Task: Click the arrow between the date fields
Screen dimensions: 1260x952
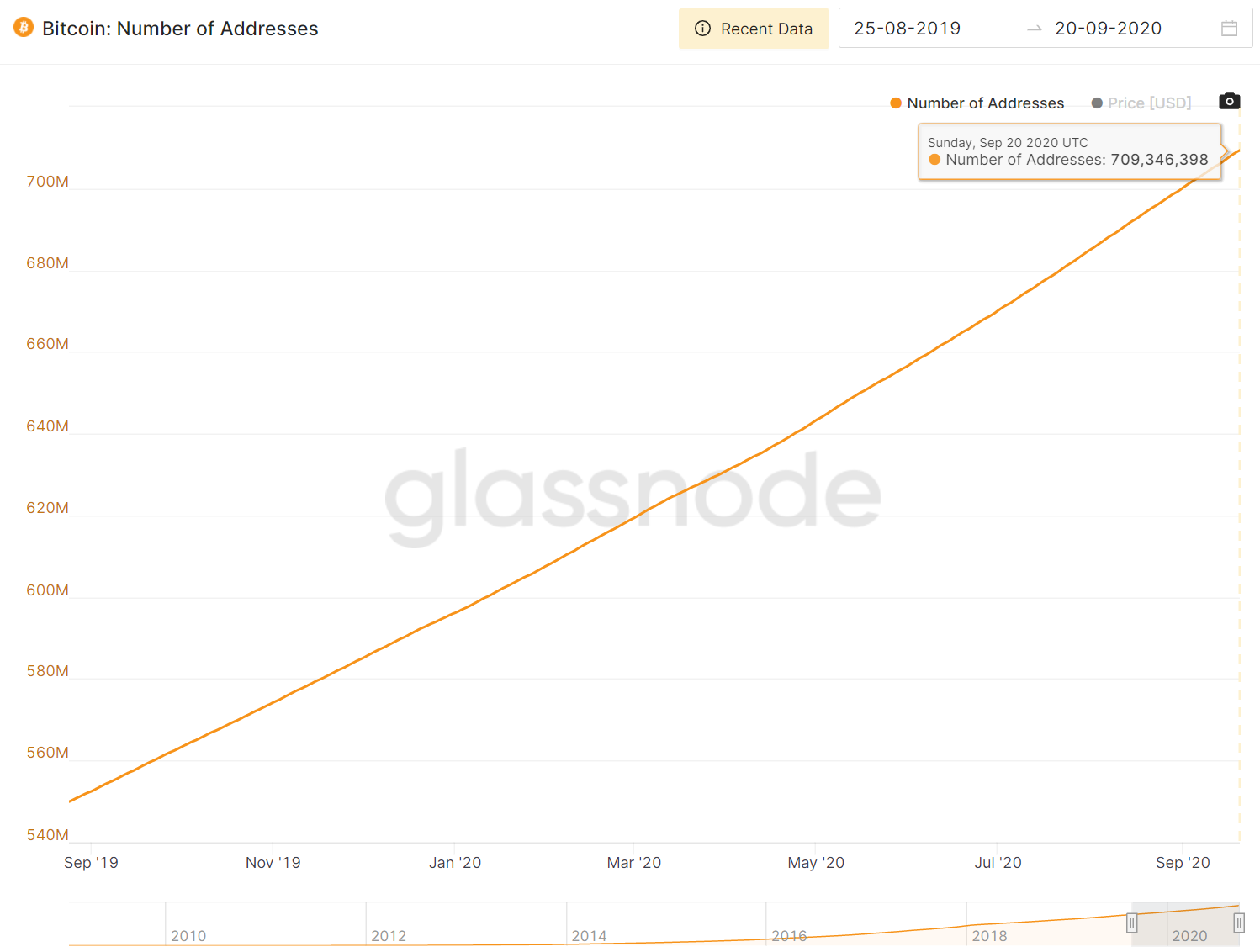Action: pyautogui.click(x=1035, y=29)
